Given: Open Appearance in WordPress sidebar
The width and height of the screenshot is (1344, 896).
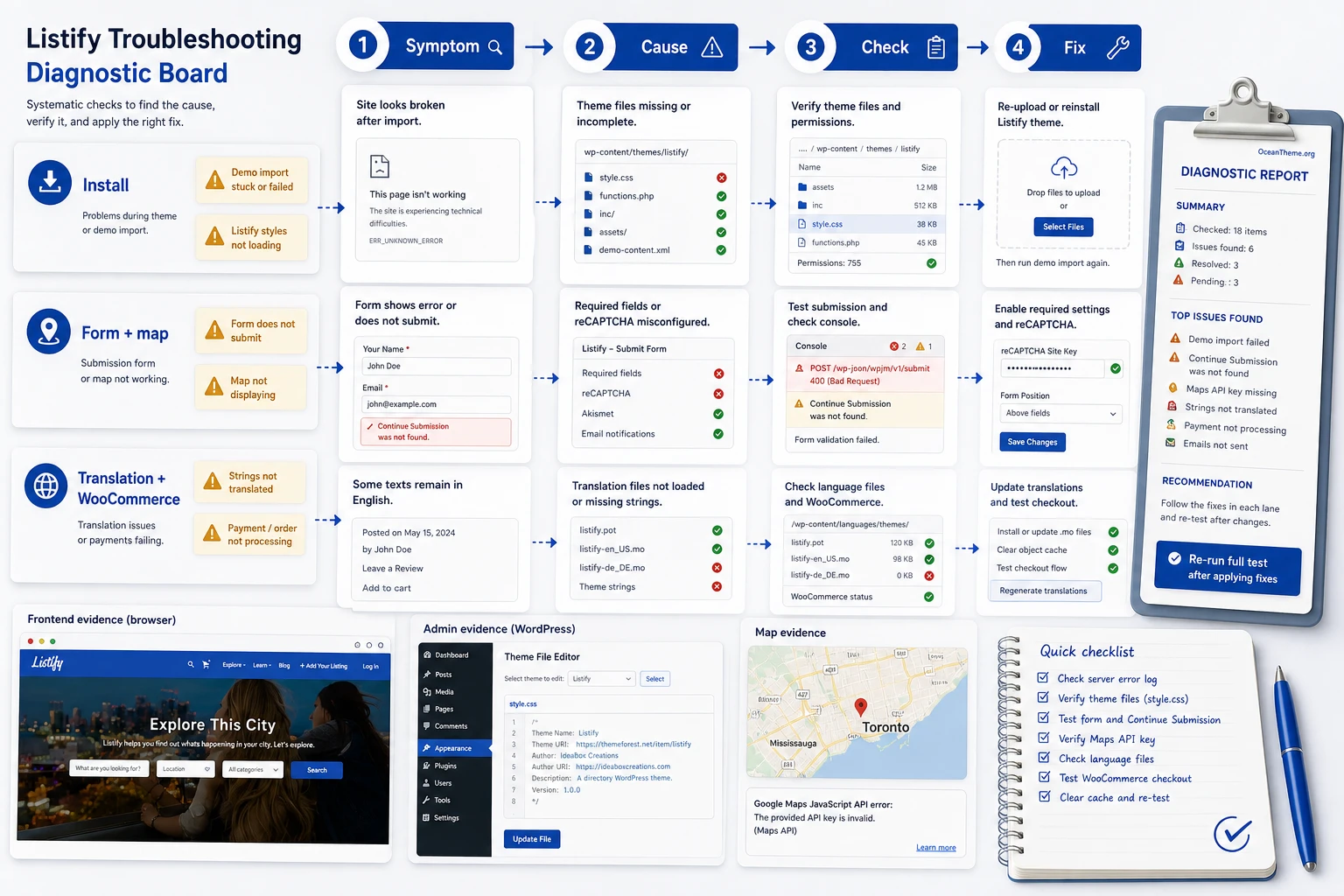Looking at the screenshot, I should tap(454, 748).
